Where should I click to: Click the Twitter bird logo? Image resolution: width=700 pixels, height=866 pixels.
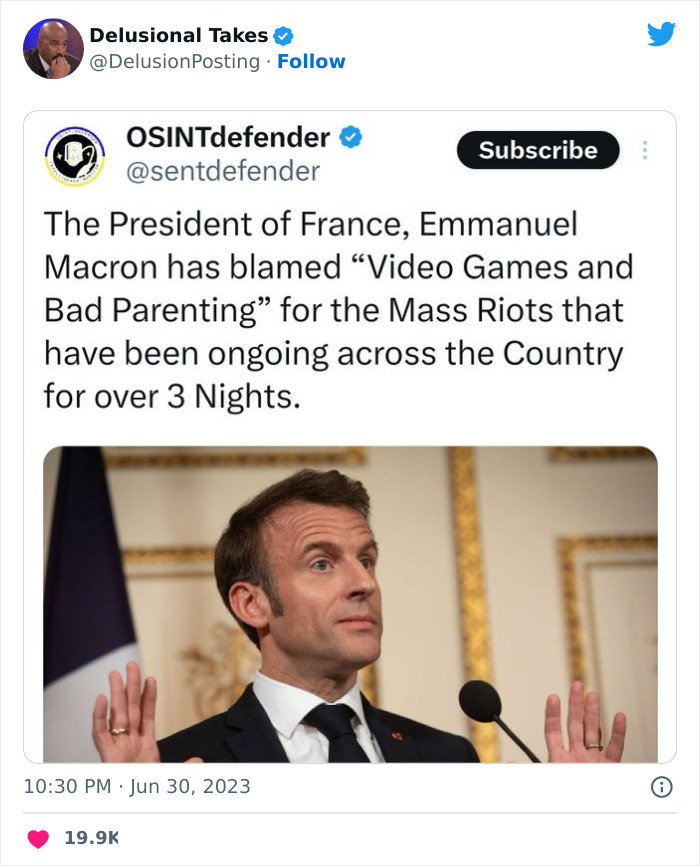click(x=661, y=34)
